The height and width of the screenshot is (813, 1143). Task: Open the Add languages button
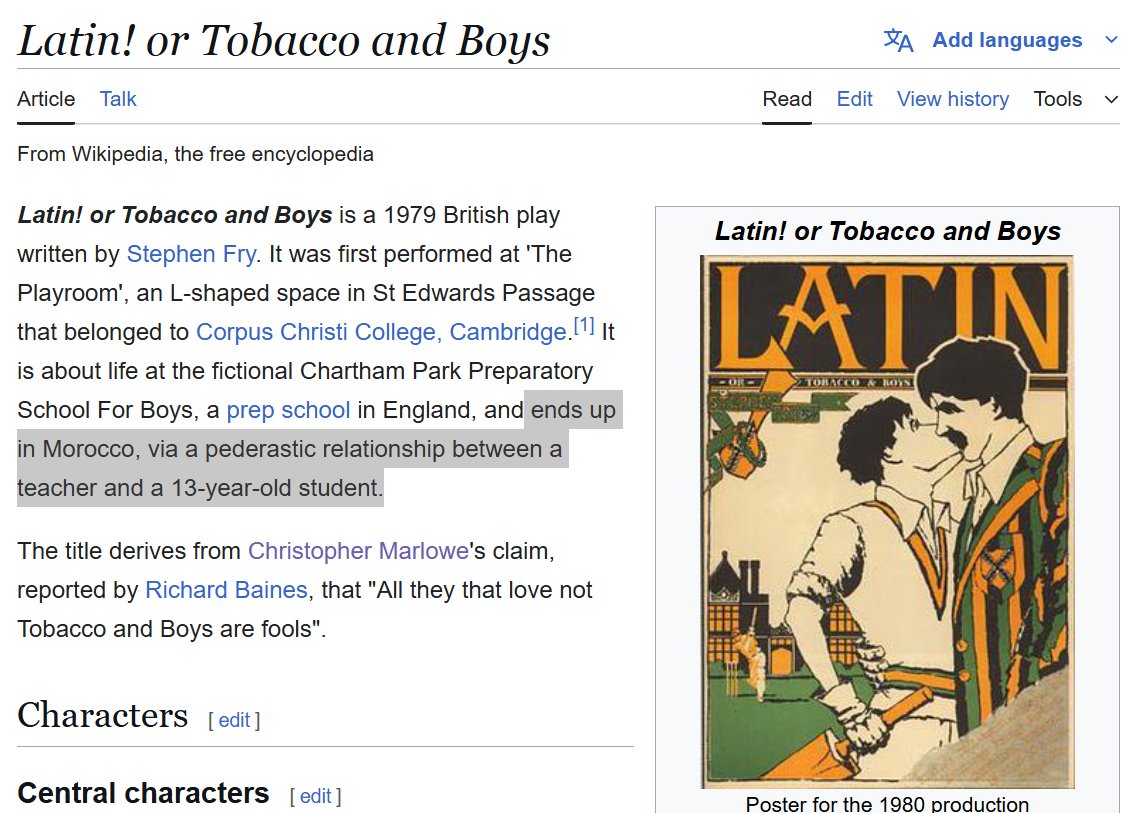1007,40
